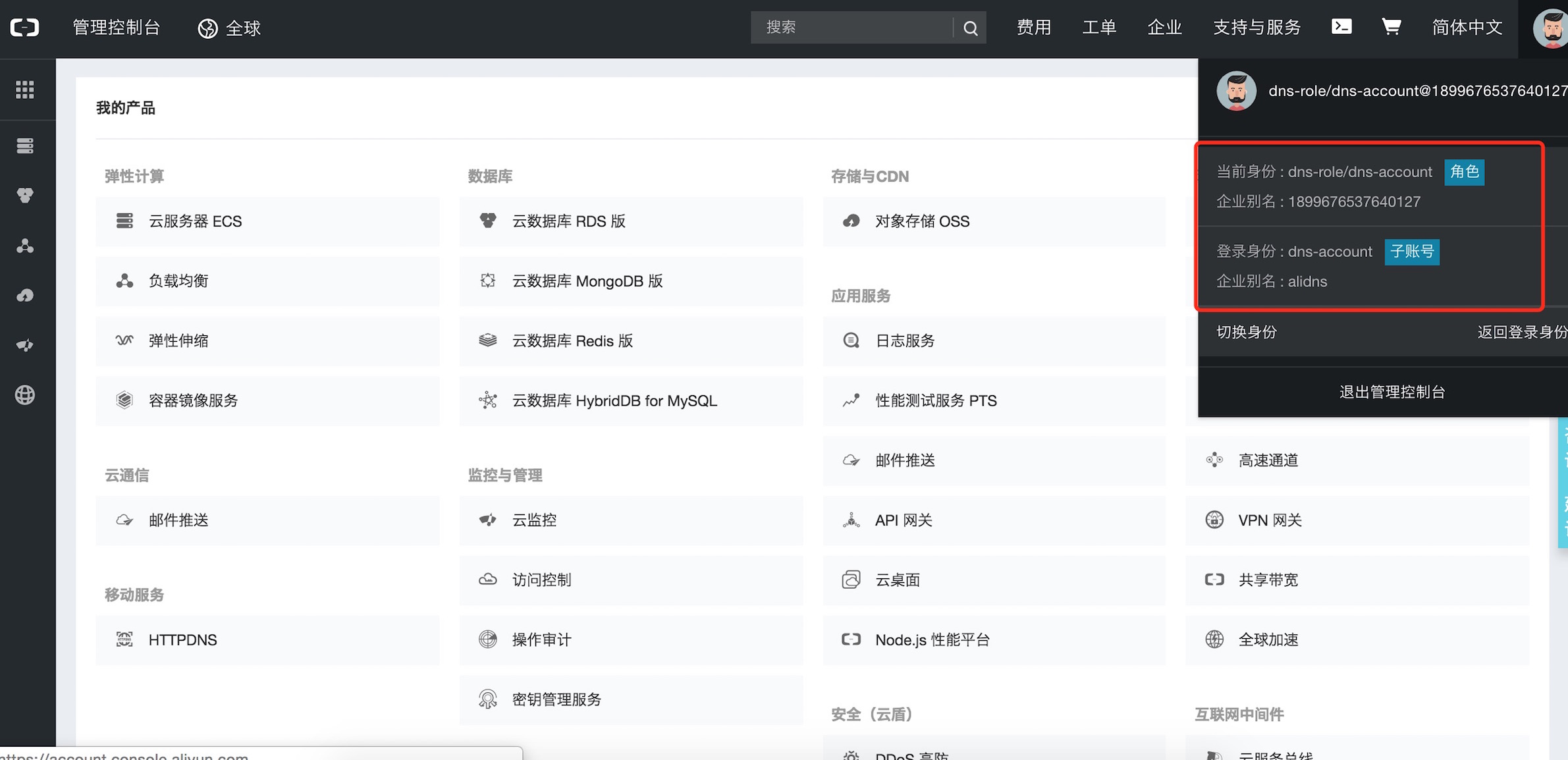This screenshot has height=760, width=1568.
Task: Click the user avatar in top bar
Action: coord(1551,29)
